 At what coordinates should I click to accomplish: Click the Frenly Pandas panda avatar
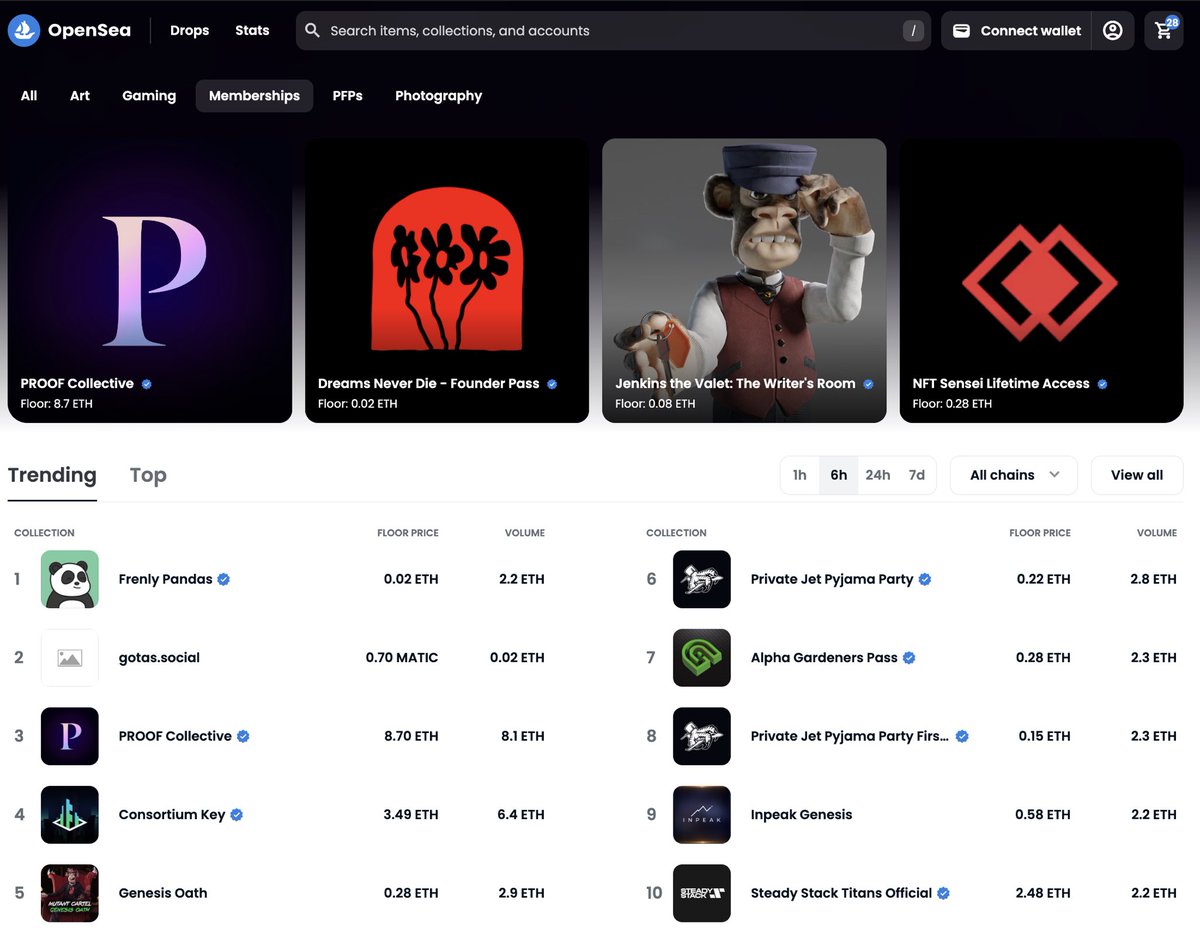coord(70,579)
